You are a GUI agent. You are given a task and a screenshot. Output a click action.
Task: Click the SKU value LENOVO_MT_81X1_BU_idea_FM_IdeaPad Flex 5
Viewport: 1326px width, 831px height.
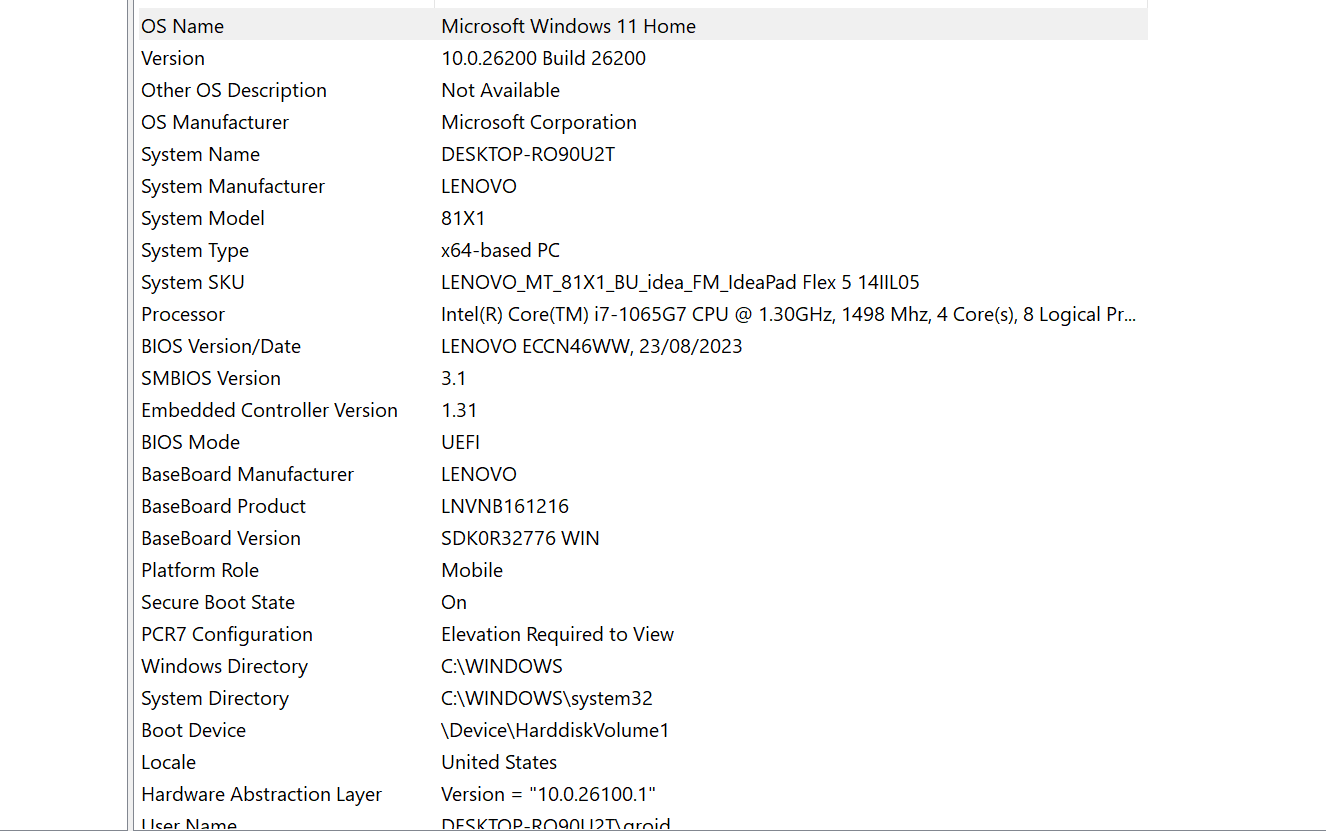pyautogui.click(x=680, y=282)
